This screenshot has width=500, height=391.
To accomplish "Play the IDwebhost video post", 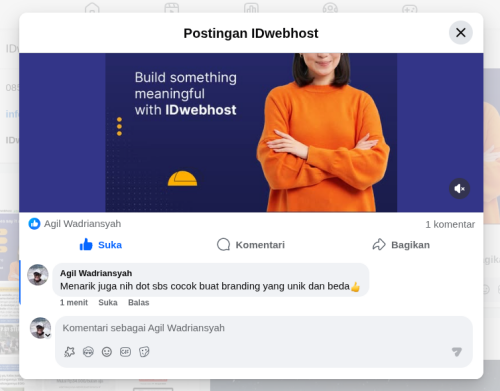I will click(x=251, y=132).
